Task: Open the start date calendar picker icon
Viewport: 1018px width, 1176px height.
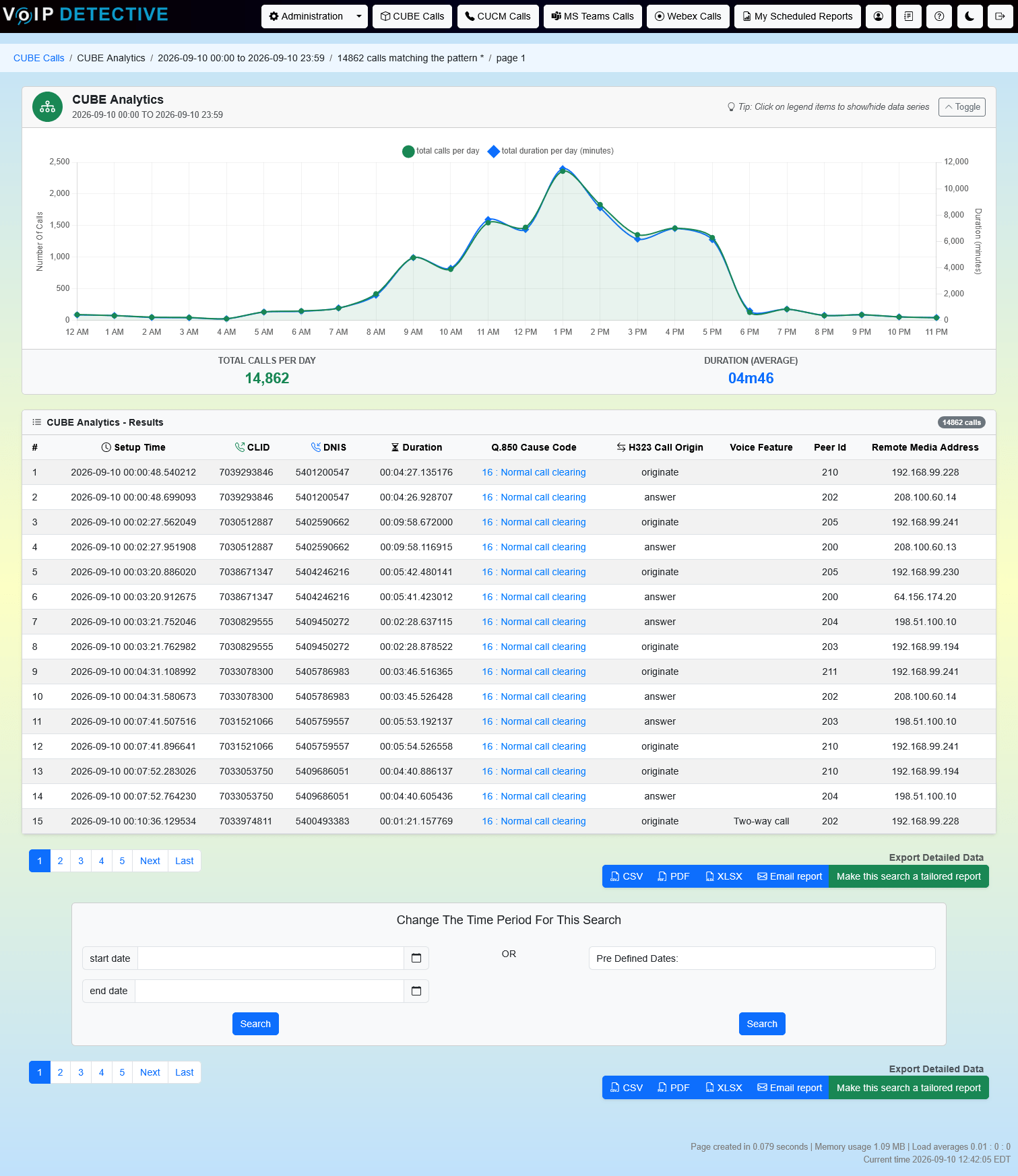Action: [416, 958]
